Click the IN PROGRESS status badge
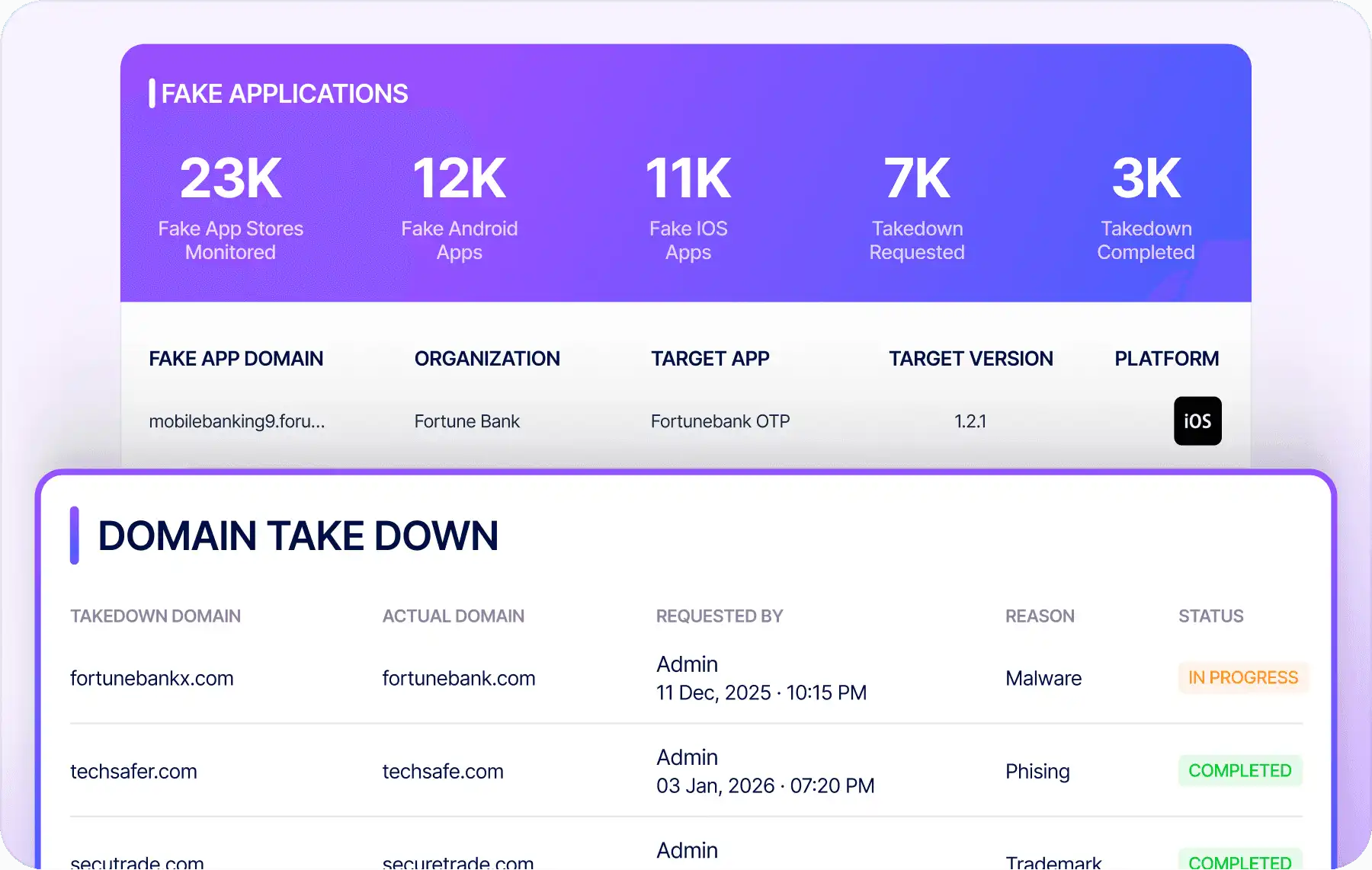Viewport: 1372px width, 870px height. [x=1242, y=677]
